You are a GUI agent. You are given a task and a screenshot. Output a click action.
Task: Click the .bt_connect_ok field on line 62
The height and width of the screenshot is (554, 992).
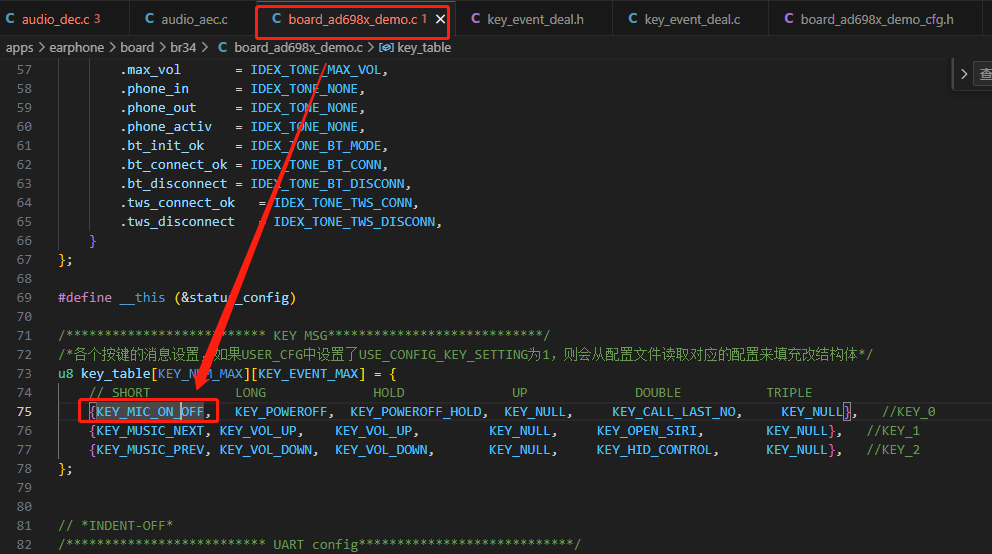coord(173,164)
